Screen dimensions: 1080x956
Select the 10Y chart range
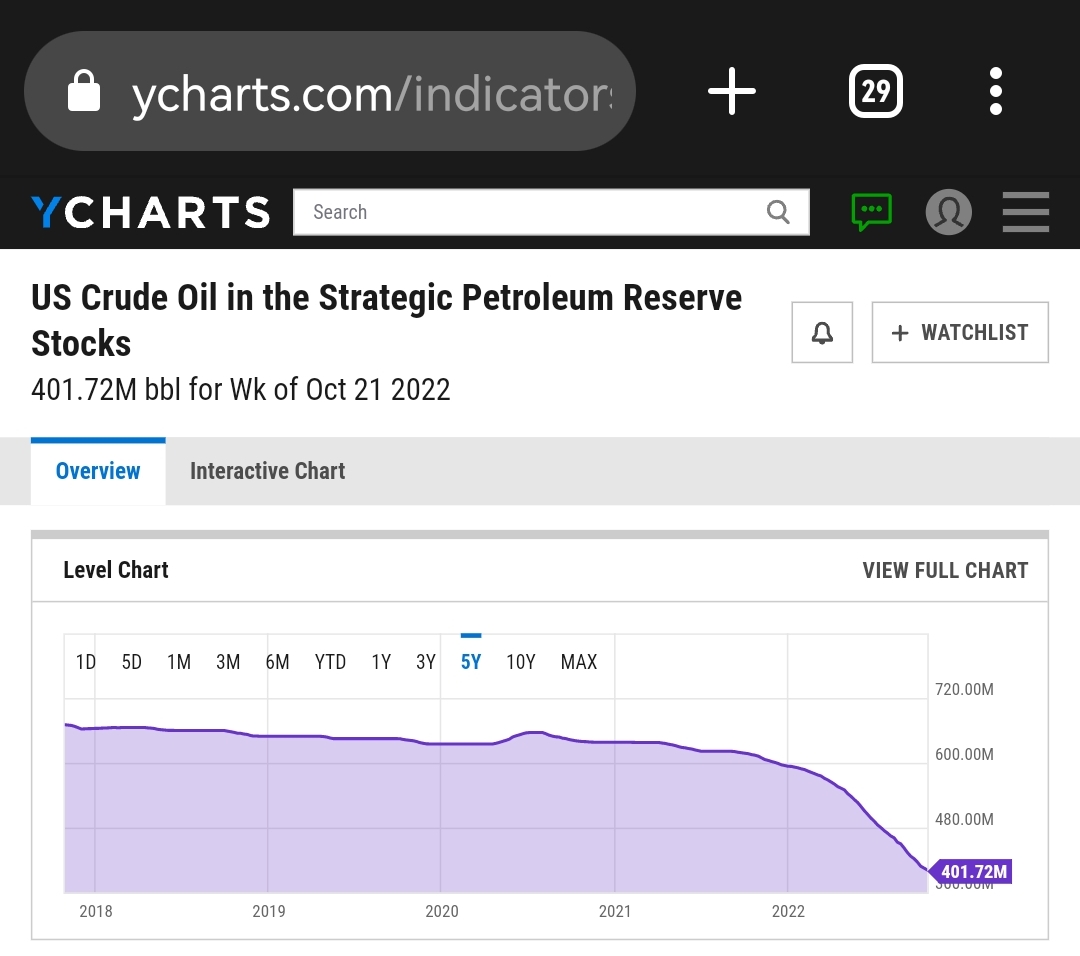pos(521,662)
